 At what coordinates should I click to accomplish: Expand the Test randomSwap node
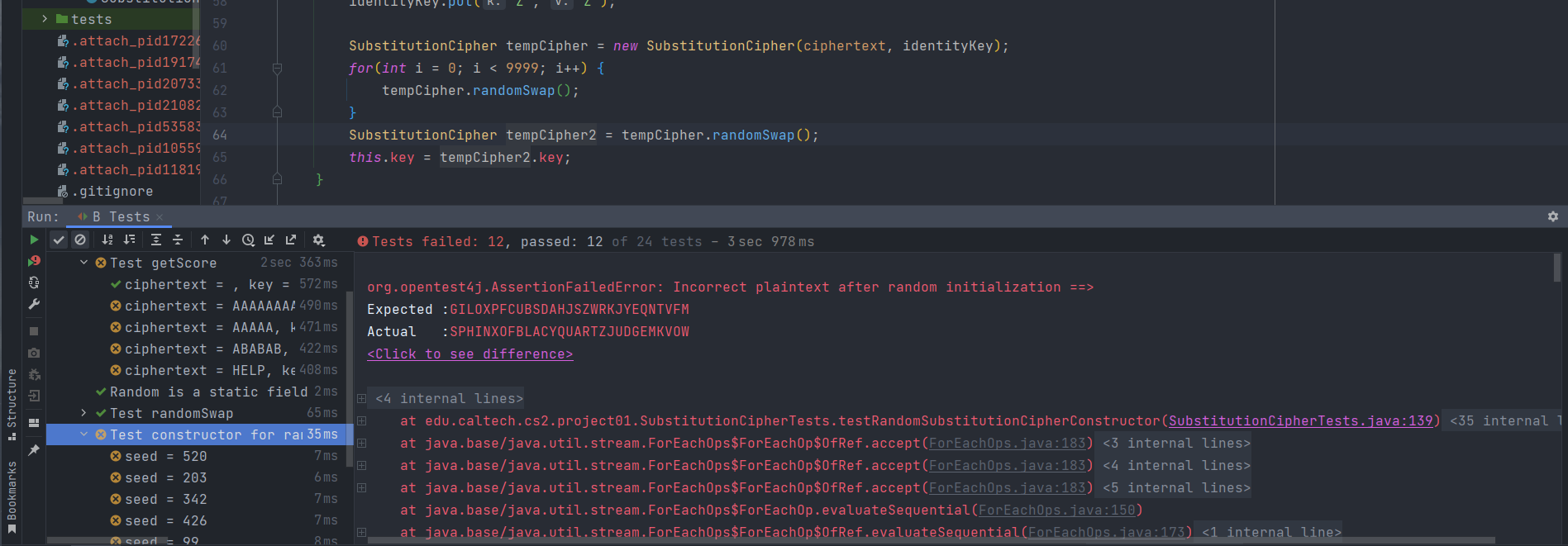83,413
